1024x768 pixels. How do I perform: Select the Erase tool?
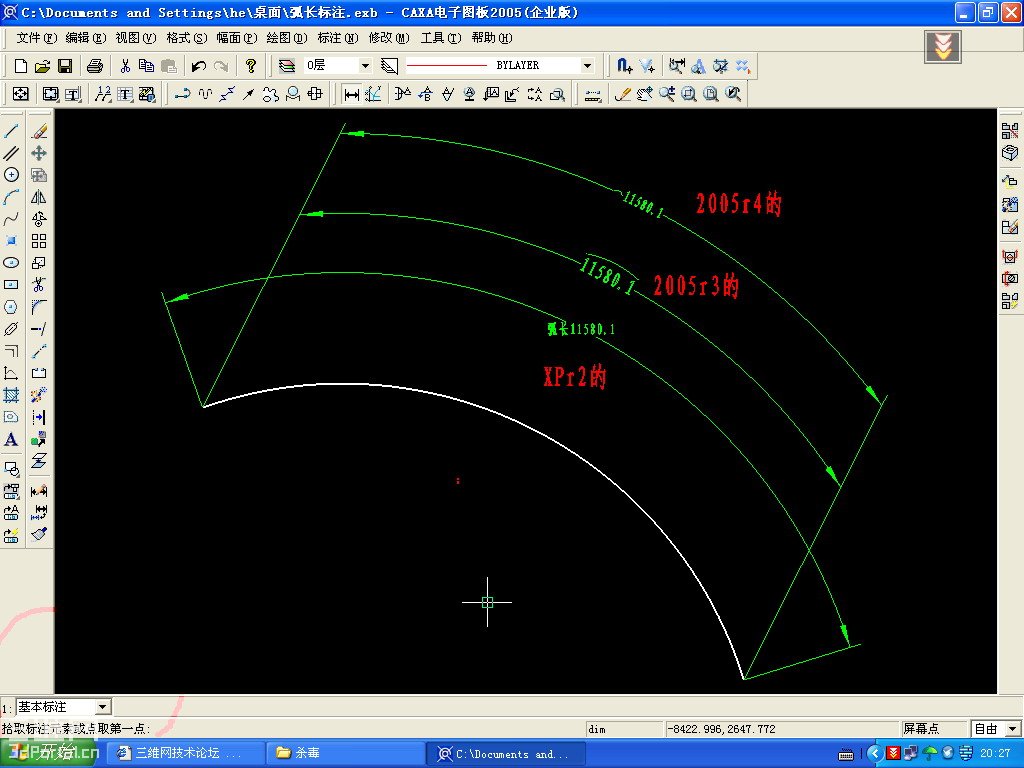coord(39,131)
